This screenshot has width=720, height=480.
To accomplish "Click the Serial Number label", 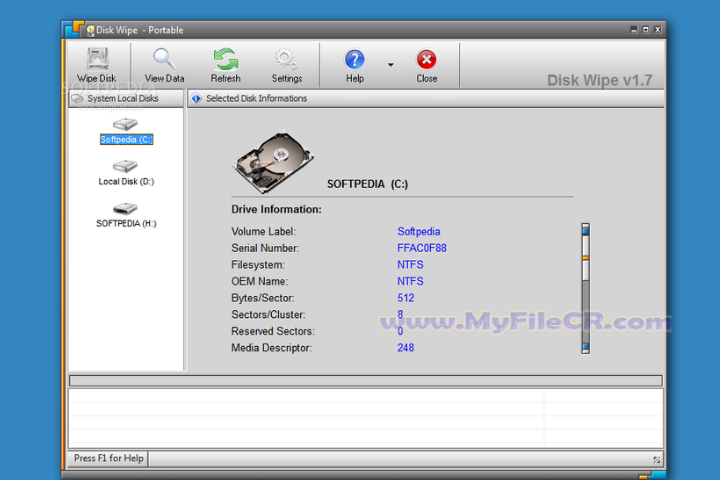I will point(265,248).
